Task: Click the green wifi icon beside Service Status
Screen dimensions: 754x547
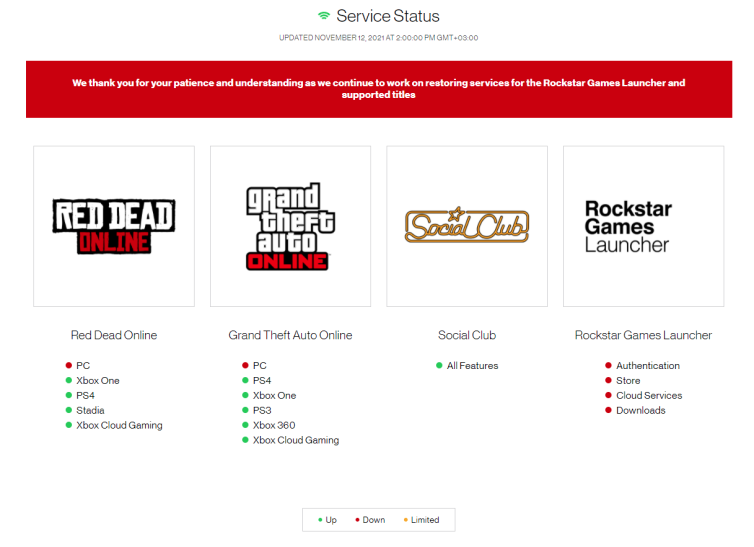Action: (x=324, y=16)
